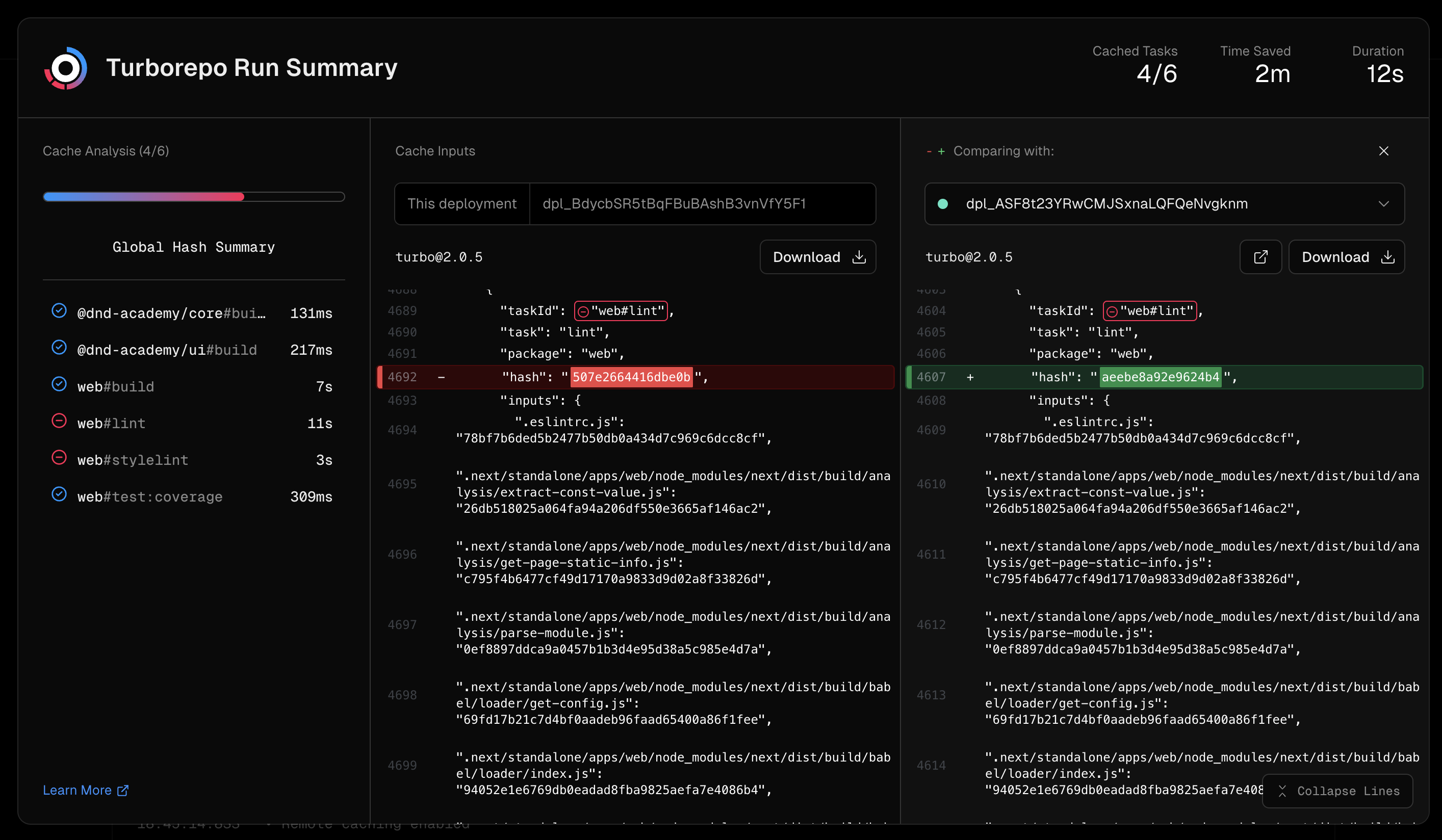Download the compared deployment's summary
The image size is (1442, 840).
pos(1346,257)
